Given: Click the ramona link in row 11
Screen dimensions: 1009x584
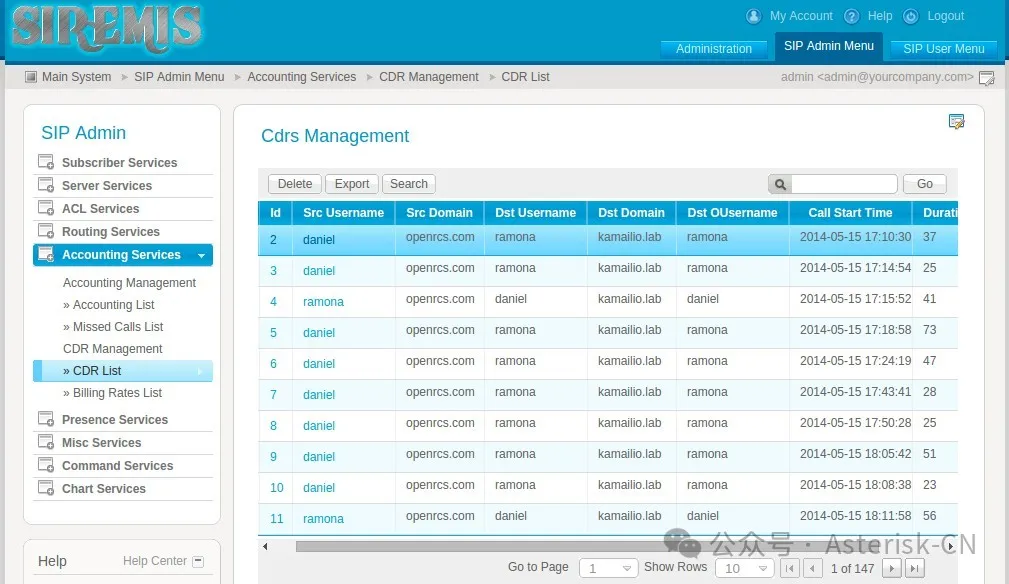Looking at the screenshot, I should 323,519.
